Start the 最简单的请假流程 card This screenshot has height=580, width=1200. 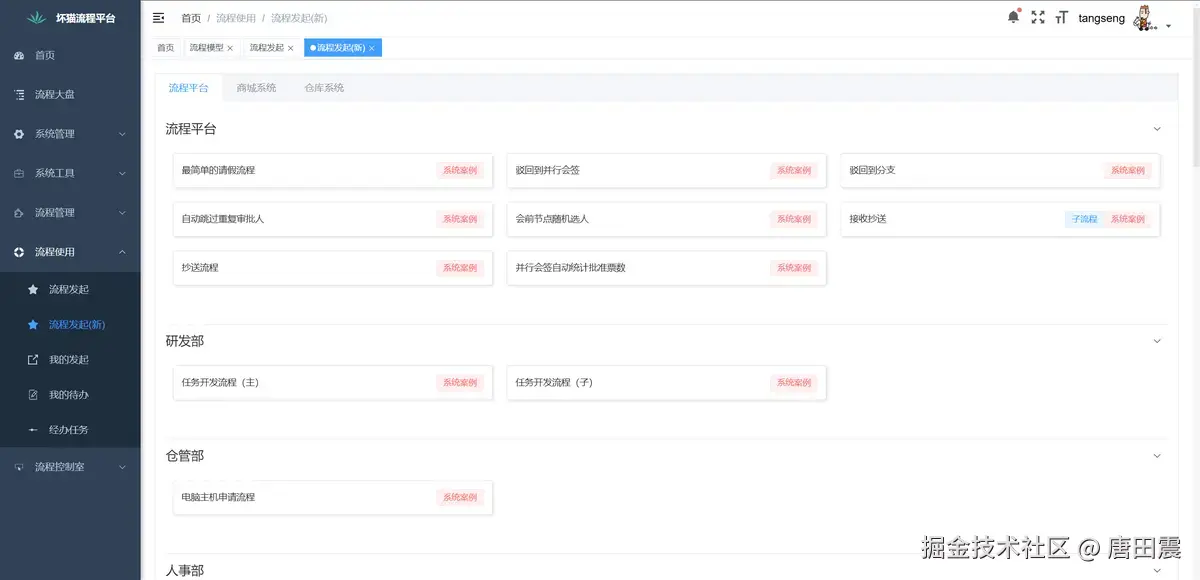tap(333, 170)
